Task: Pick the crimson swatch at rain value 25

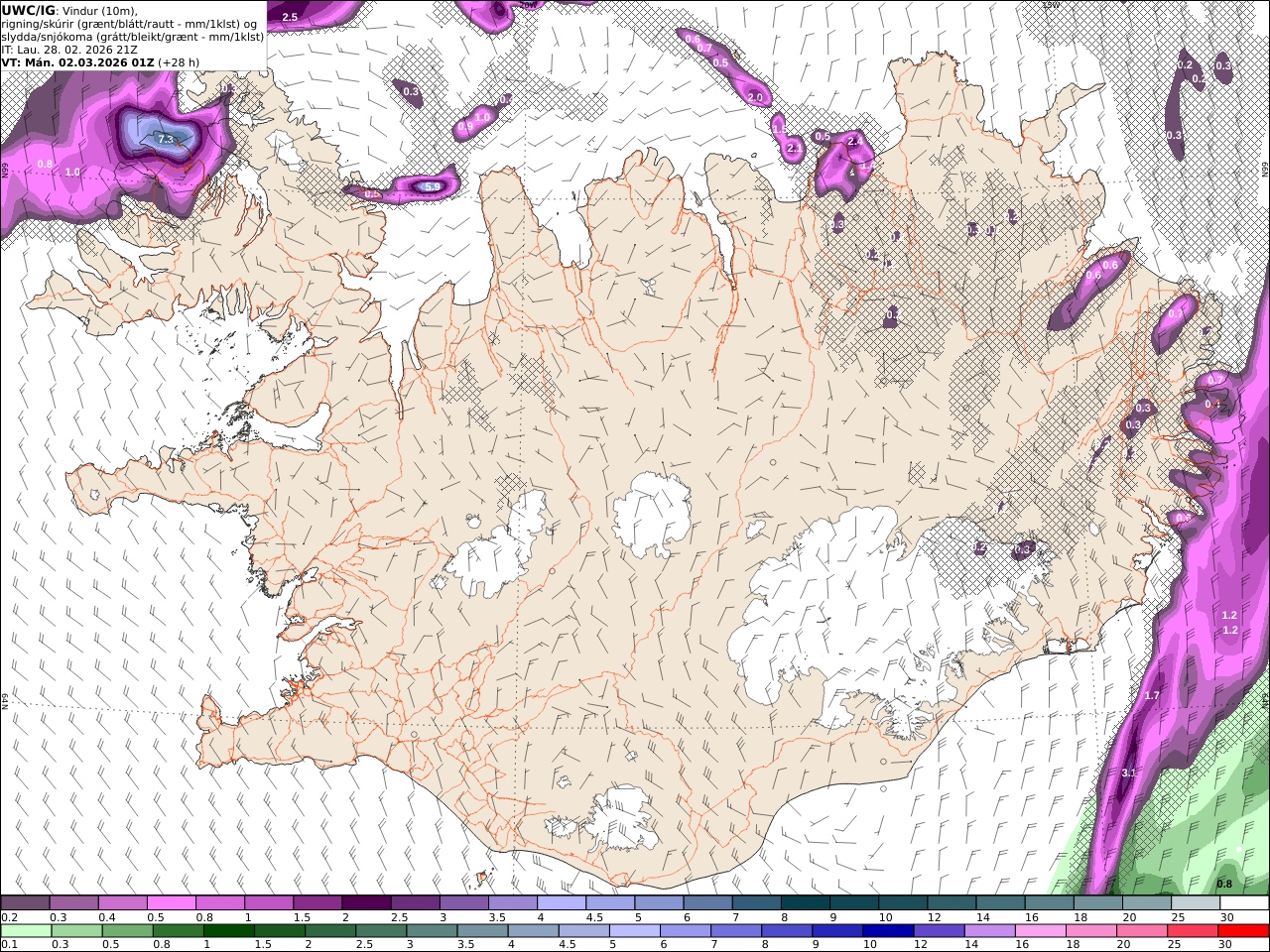Action: 1193,931
